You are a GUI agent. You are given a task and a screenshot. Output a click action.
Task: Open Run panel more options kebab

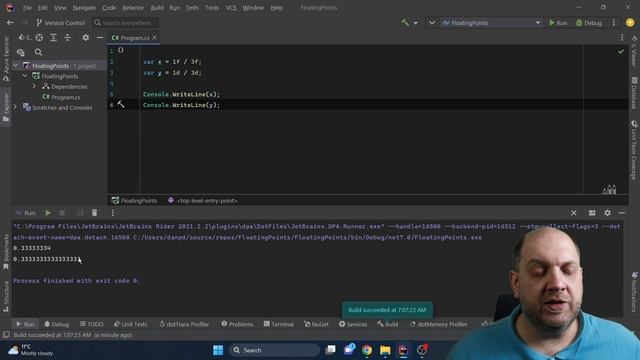tap(113, 213)
